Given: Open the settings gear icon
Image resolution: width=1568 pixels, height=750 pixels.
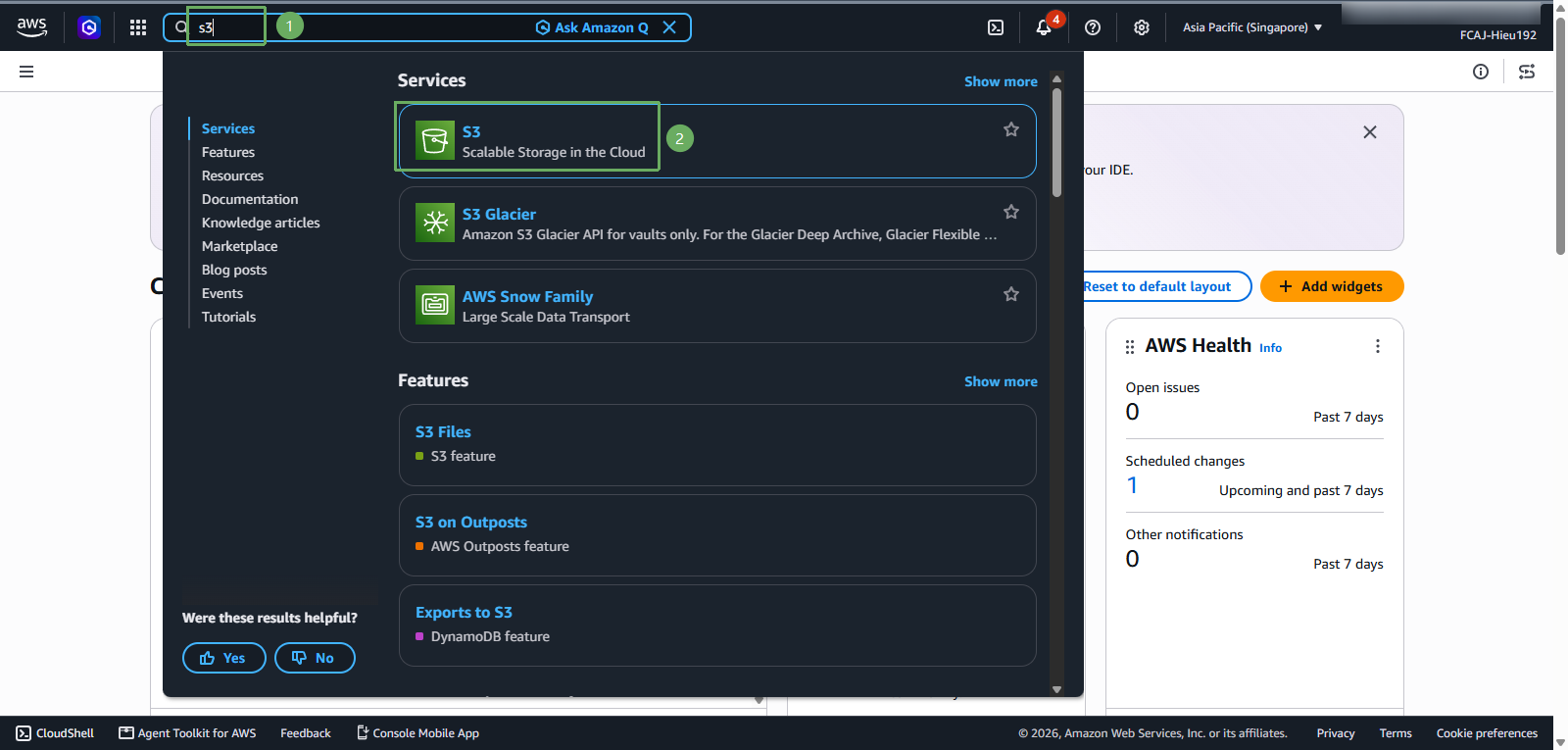Looking at the screenshot, I should (1142, 27).
